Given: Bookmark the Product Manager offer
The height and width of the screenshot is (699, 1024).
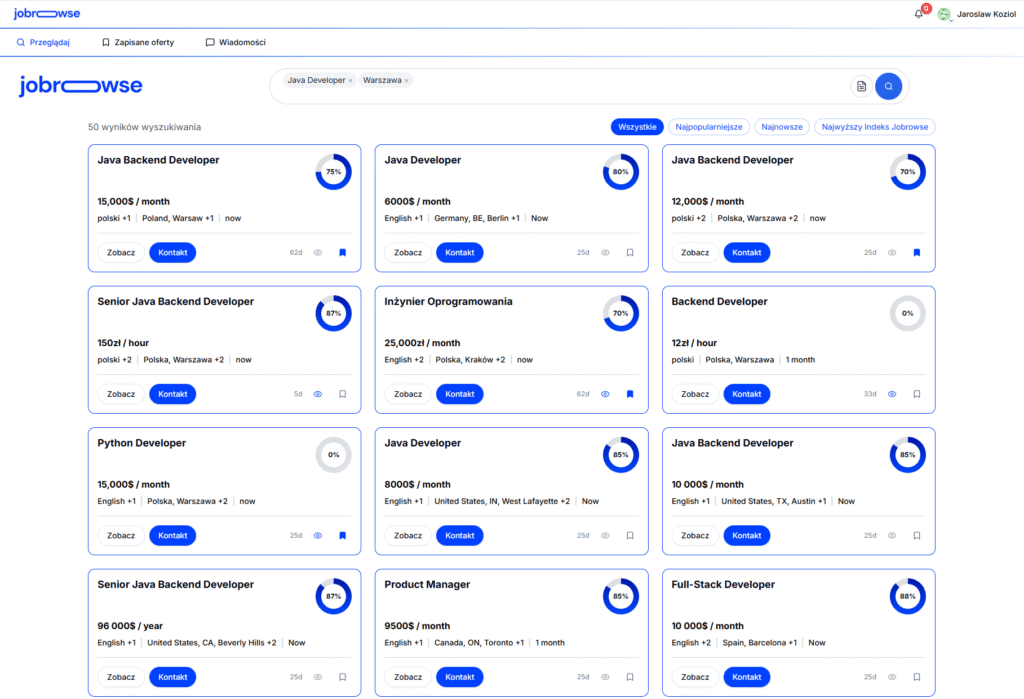Looking at the screenshot, I should point(629,677).
